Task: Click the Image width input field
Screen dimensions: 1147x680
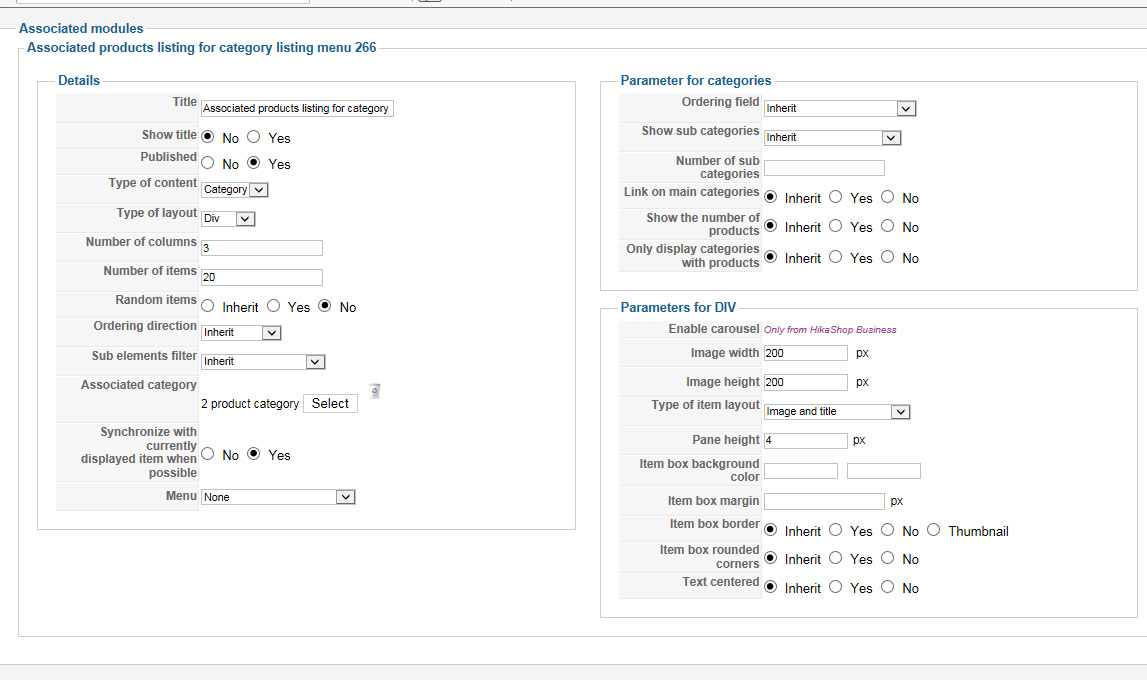Action: (806, 353)
